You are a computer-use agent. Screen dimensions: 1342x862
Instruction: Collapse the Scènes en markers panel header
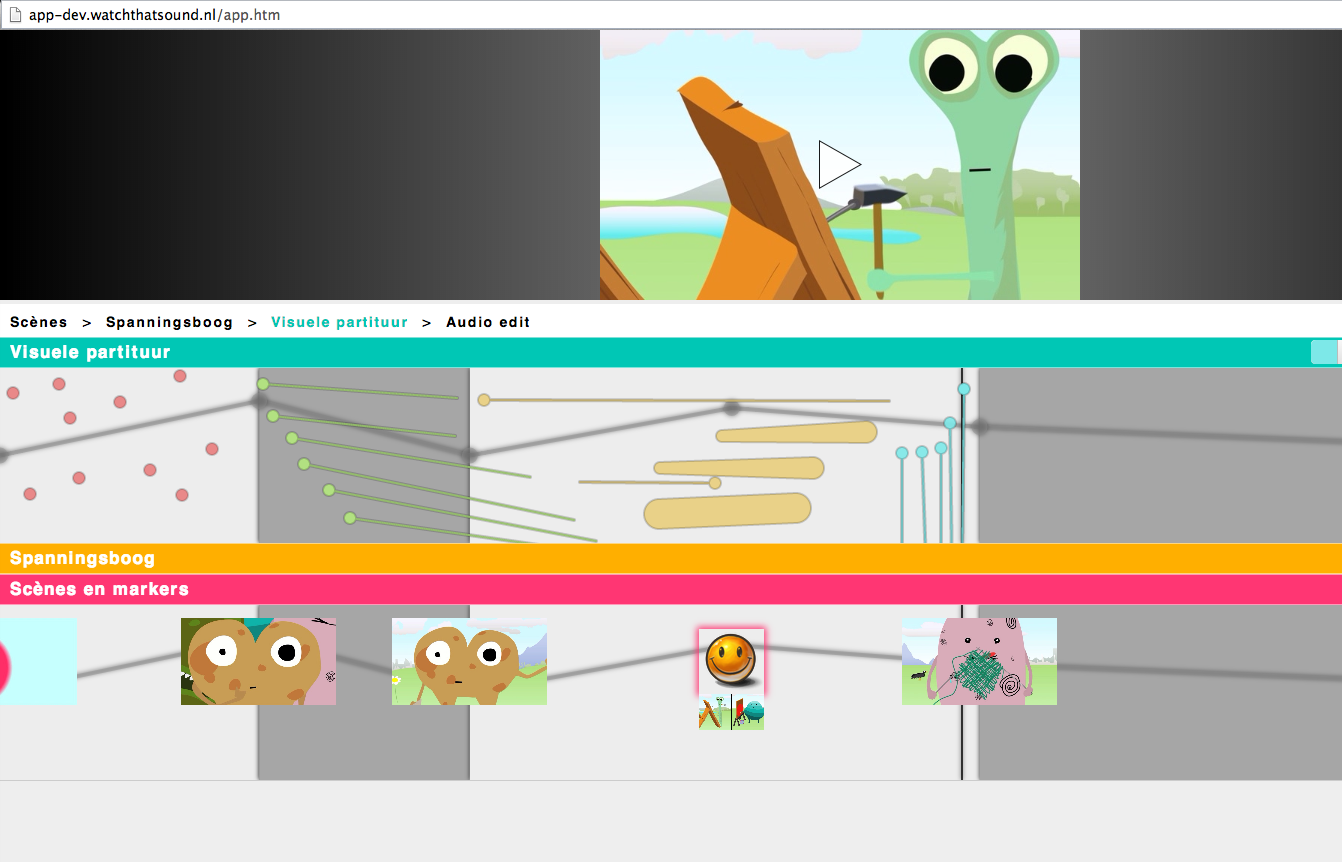(x=99, y=589)
